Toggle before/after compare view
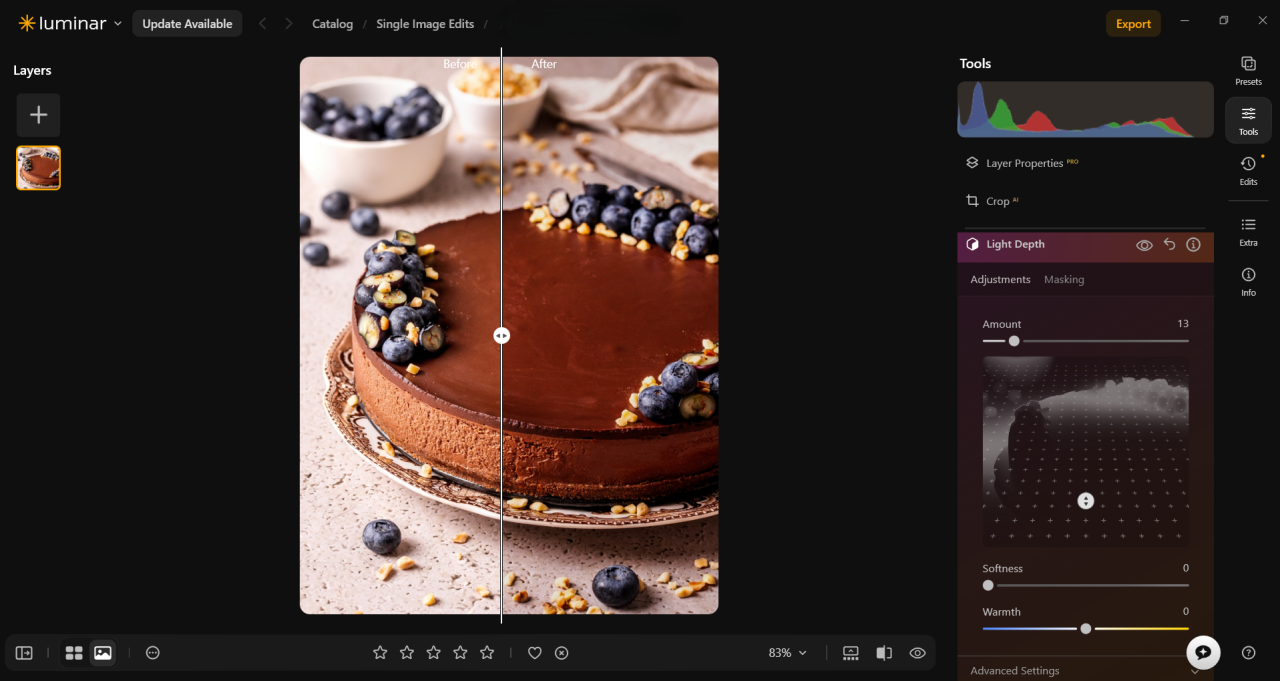This screenshot has height=681, width=1280. [x=884, y=653]
